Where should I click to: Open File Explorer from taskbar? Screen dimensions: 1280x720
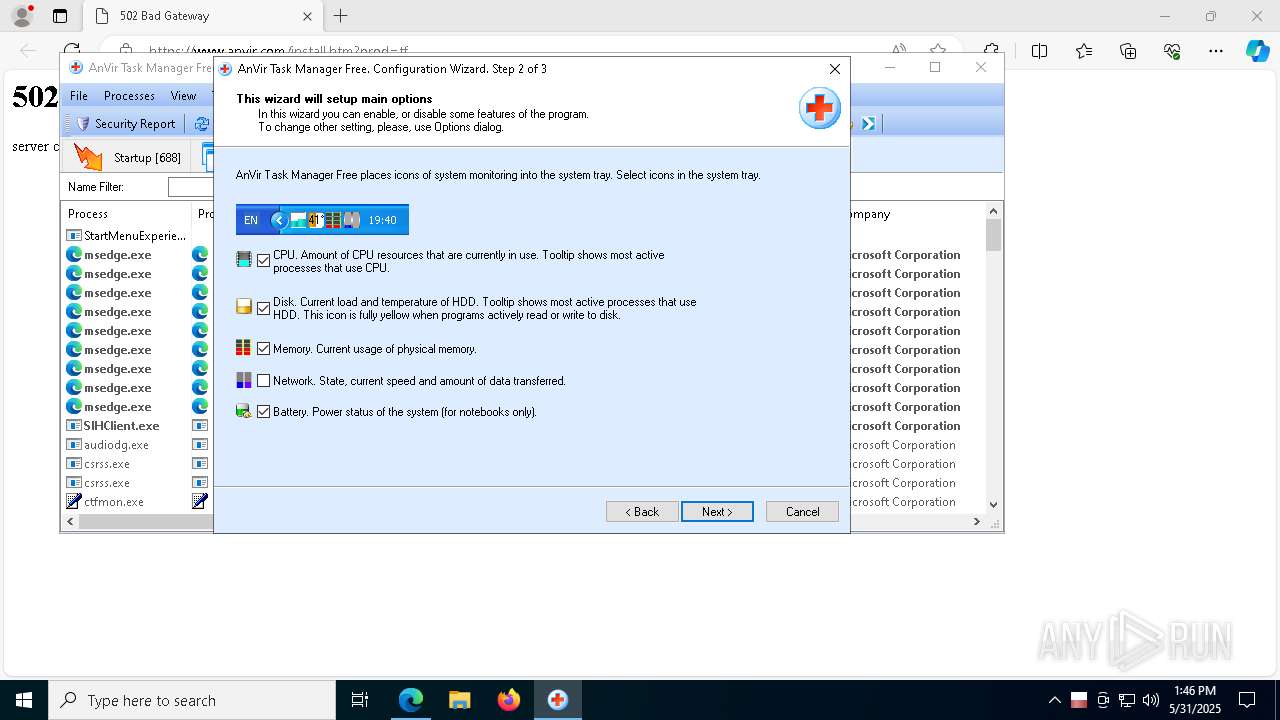click(460, 700)
